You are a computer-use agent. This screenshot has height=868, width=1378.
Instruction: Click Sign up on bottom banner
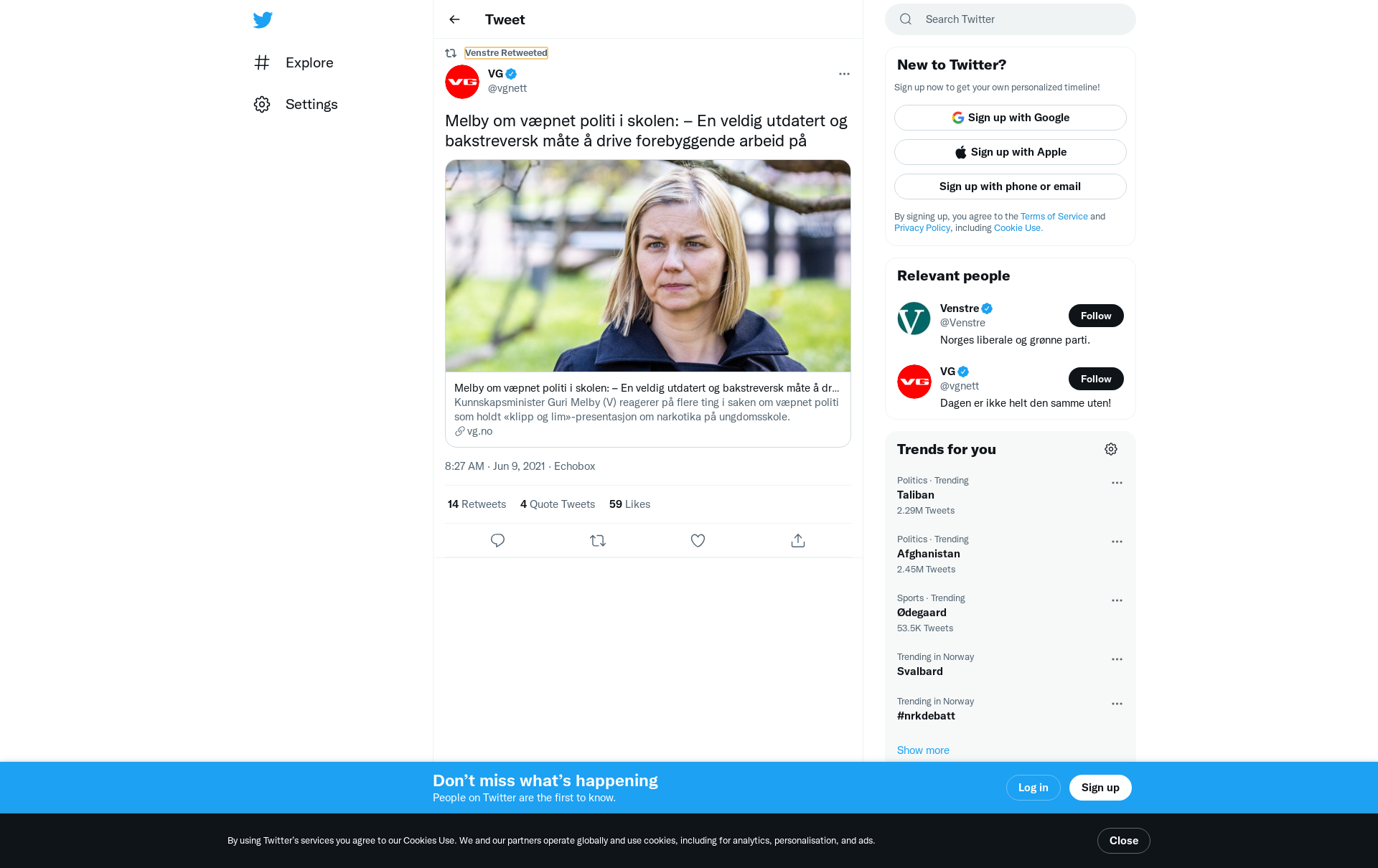point(1100,788)
